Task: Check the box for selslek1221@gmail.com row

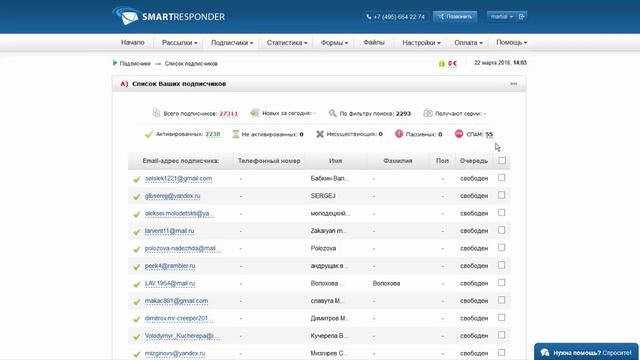Action: pos(501,178)
